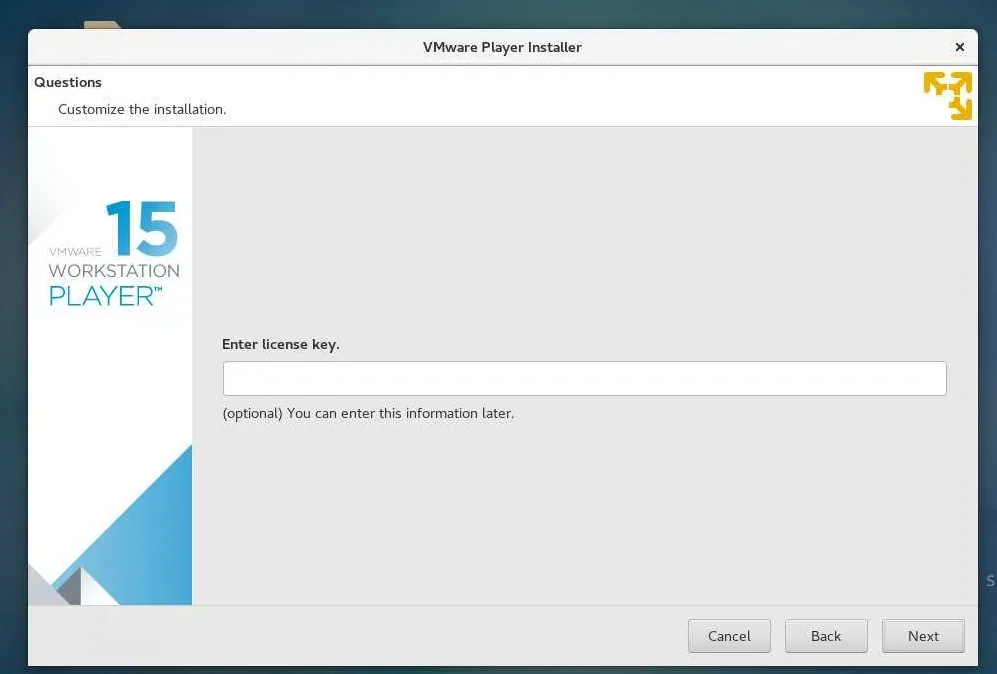Select the 'Enter license key.' label
The width and height of the screenshot is (997, 674).
tap(280, 344)
